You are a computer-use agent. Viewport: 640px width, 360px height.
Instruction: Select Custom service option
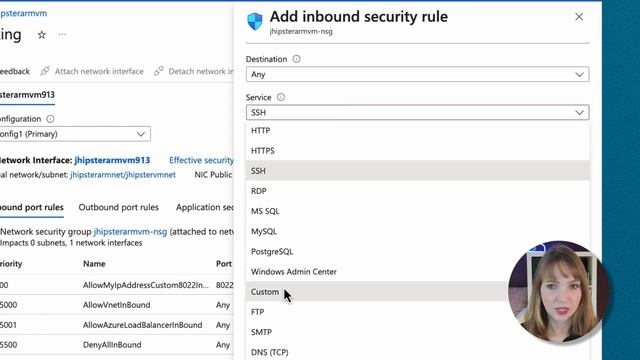click(417, 292)
